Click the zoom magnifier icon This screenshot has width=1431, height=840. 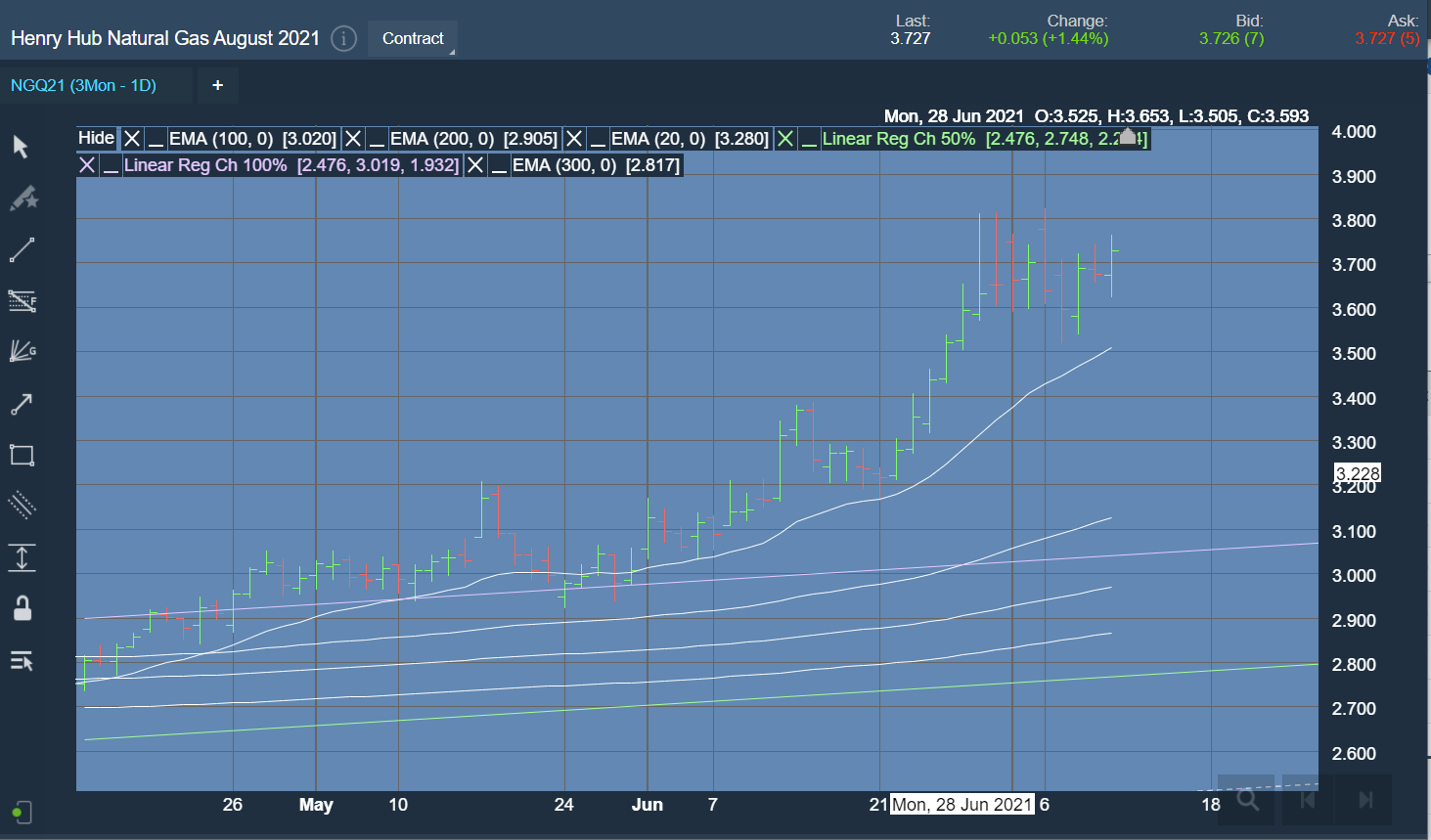click(x=1247, y=800)
